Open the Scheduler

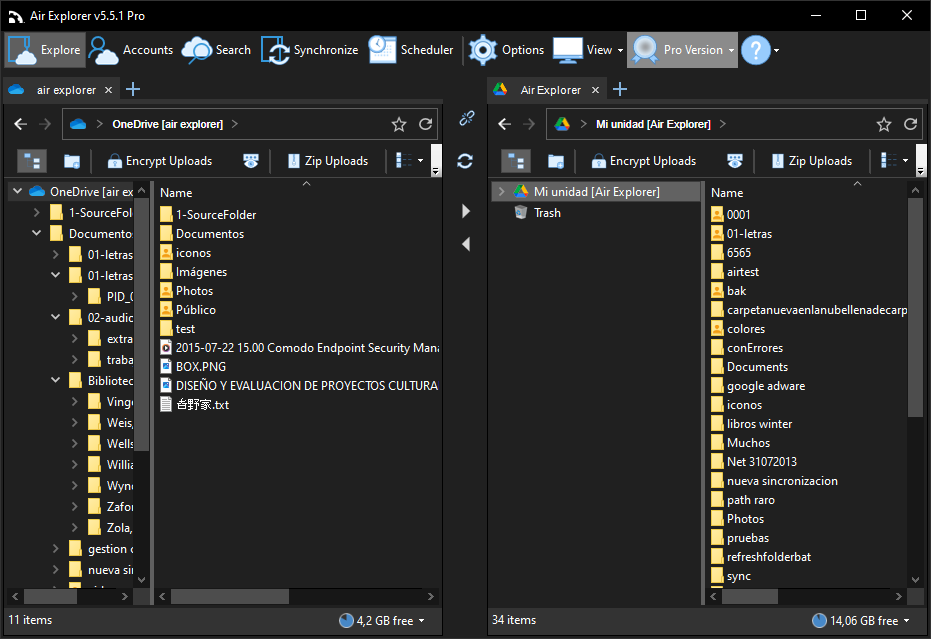[411, 50]
